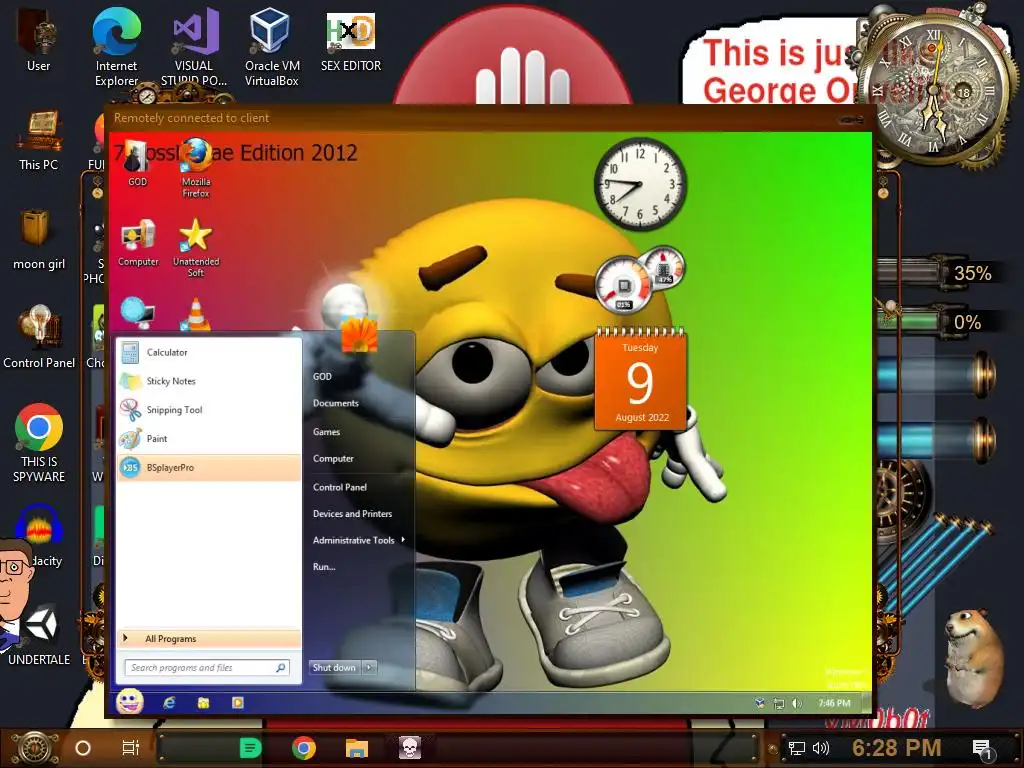1024x768 pixels.
Task: Open the Unattended Soft star icon
Action: pyautogui.click(x=196, y=248)
